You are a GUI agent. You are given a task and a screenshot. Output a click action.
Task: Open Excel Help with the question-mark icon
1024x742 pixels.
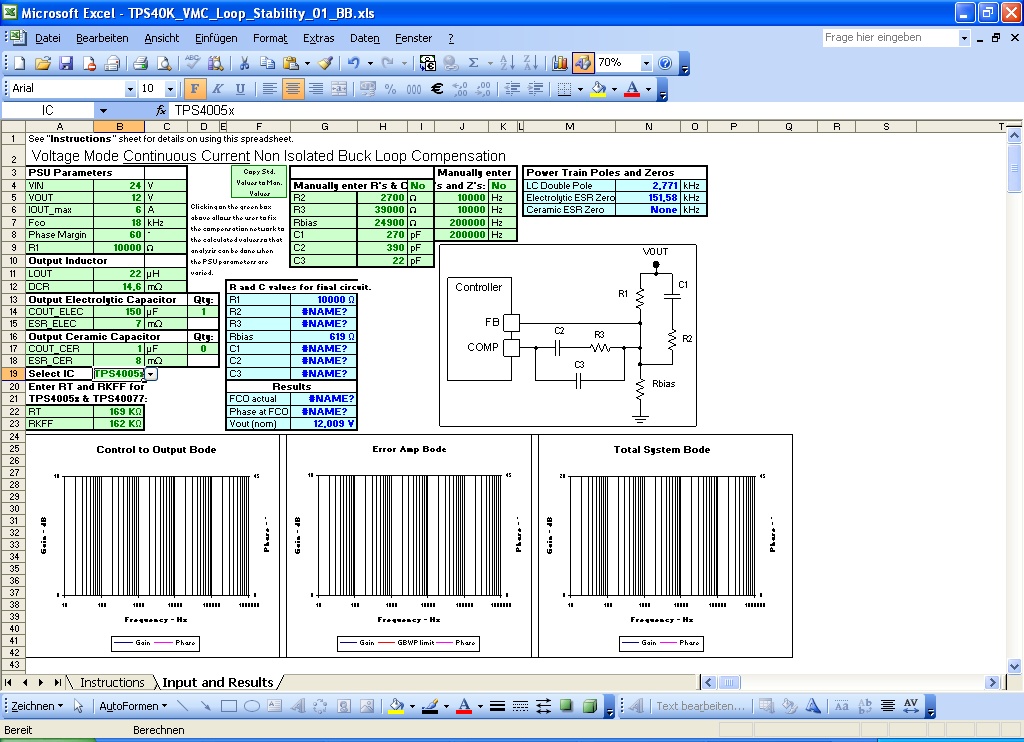(665, 63)
